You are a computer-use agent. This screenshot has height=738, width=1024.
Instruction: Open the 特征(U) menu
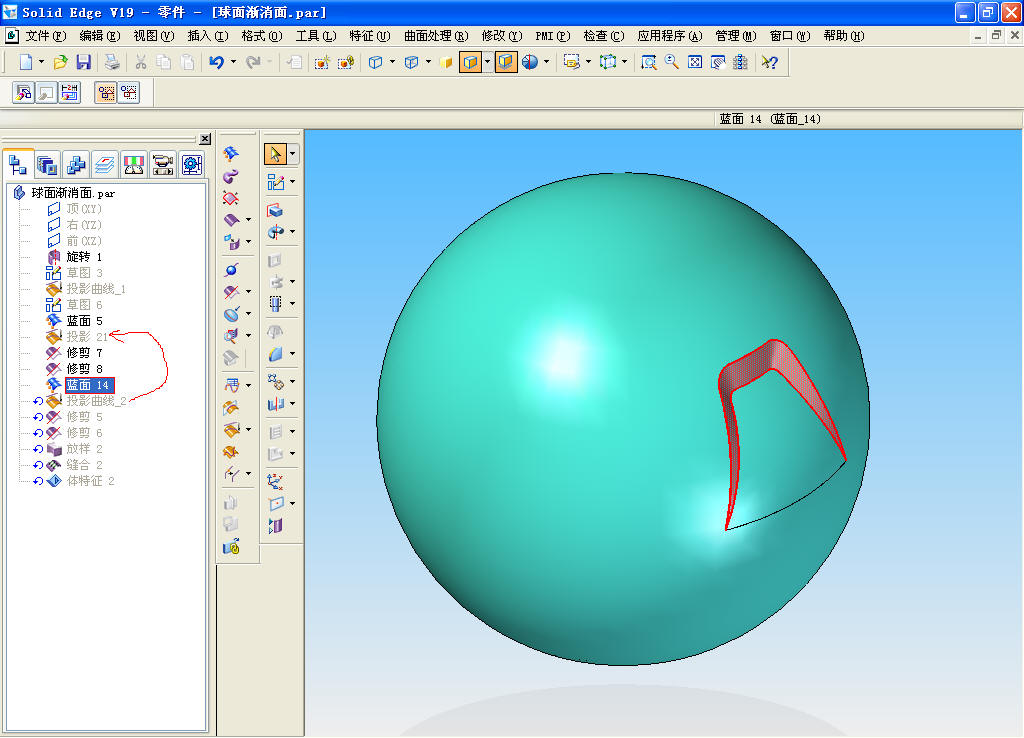370,36
